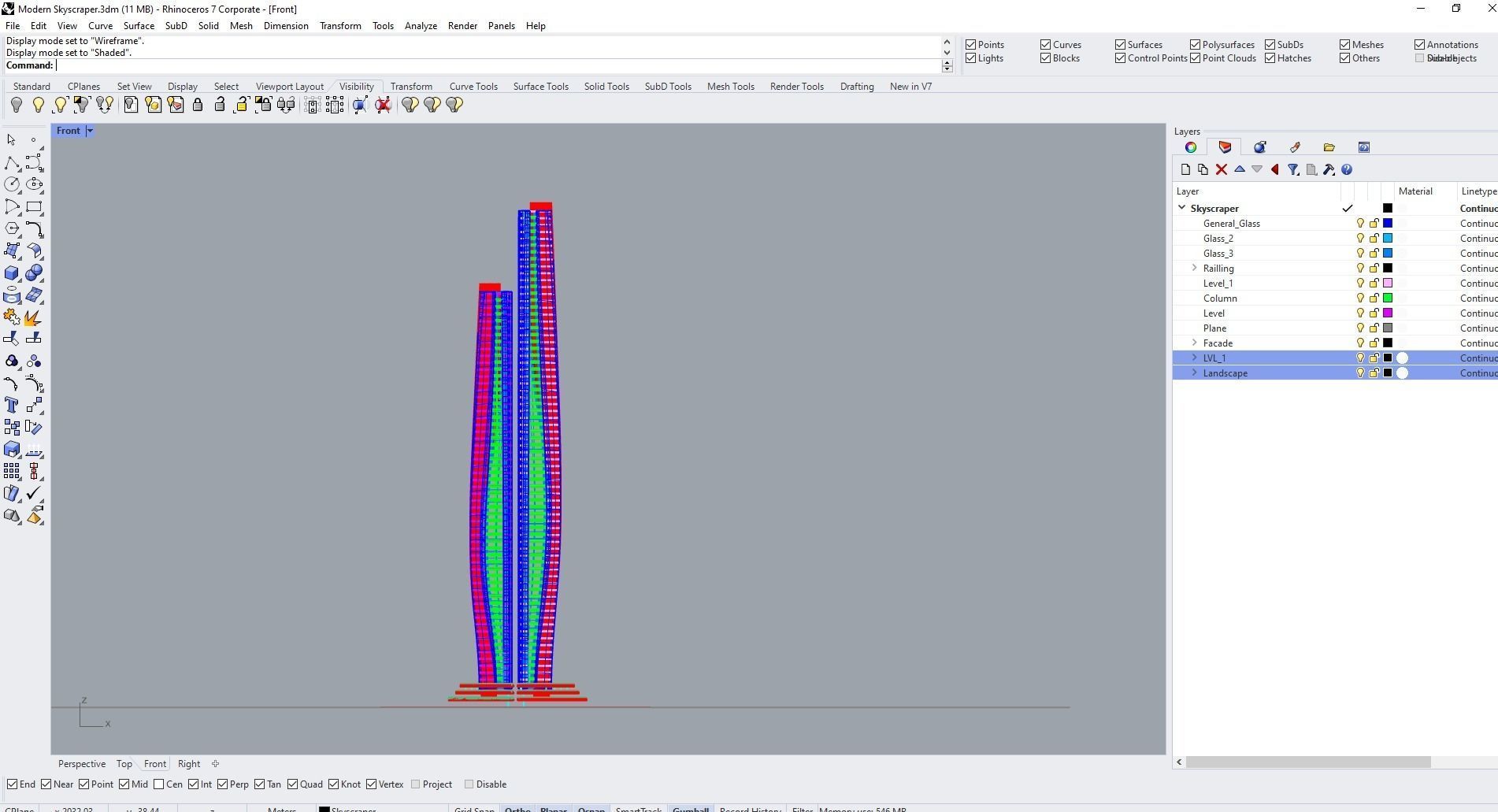Open the Surface menu
Screen dimensions: 1498x812
(x=139, y=26)
